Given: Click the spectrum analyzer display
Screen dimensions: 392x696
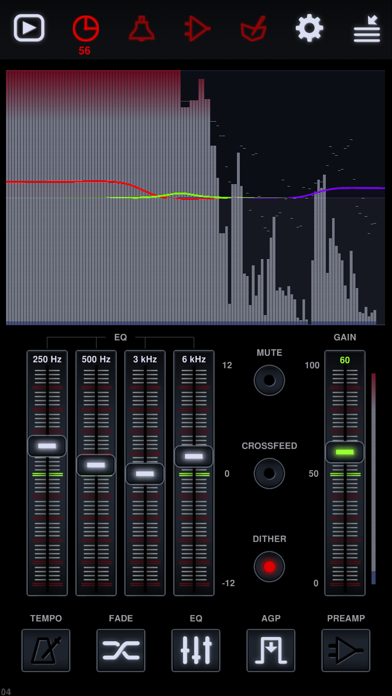Looking at the screenshot, I should [x=195, y=198].
